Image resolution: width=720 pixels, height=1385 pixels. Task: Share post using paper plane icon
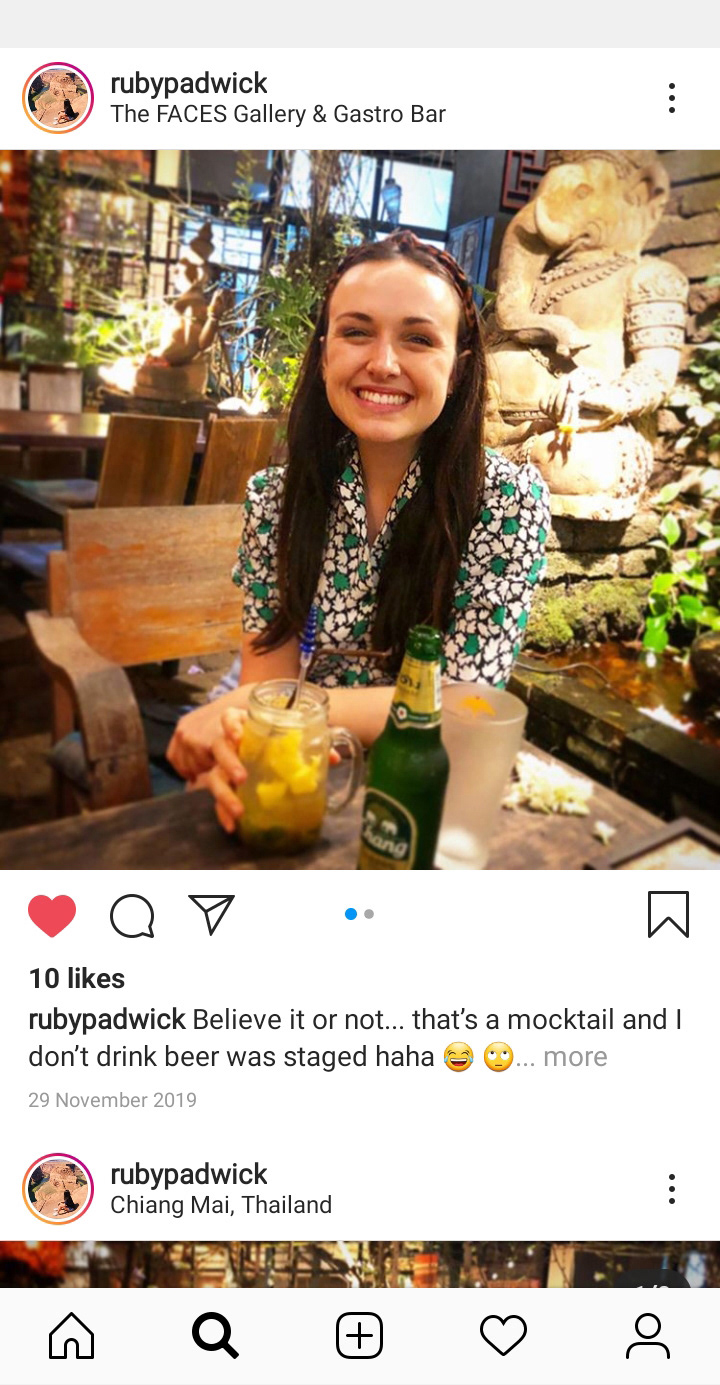[211, 914]
